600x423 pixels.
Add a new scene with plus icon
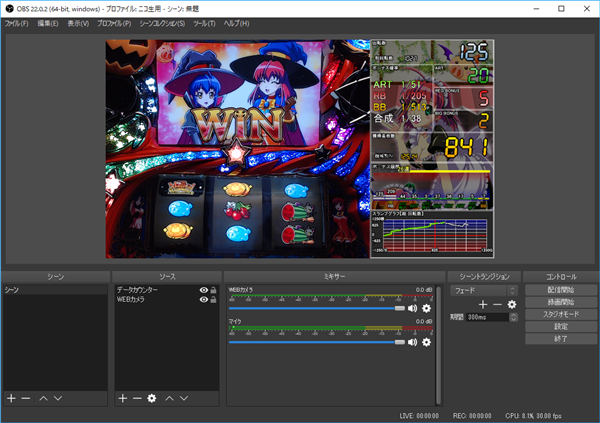pos(11,399)
